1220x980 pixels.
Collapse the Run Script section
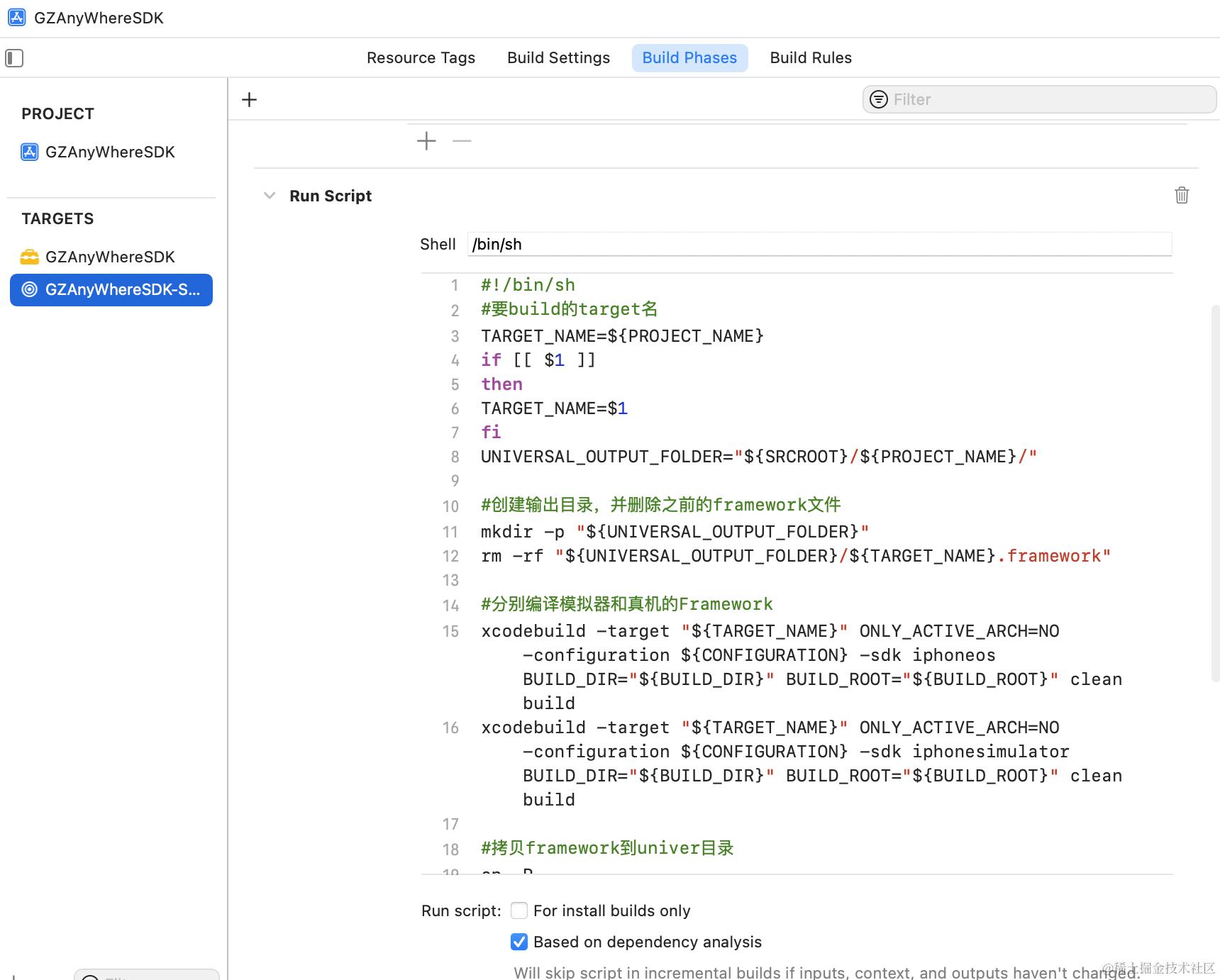coord(269,196)
